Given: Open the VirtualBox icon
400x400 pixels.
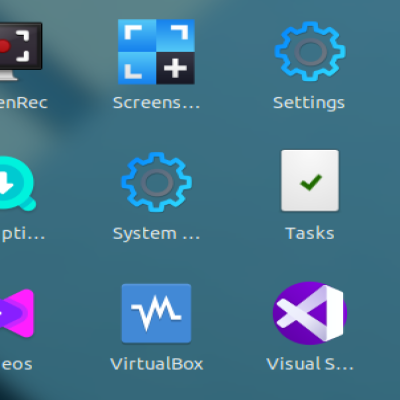Looking at the screenshot, I should (156, 313).
